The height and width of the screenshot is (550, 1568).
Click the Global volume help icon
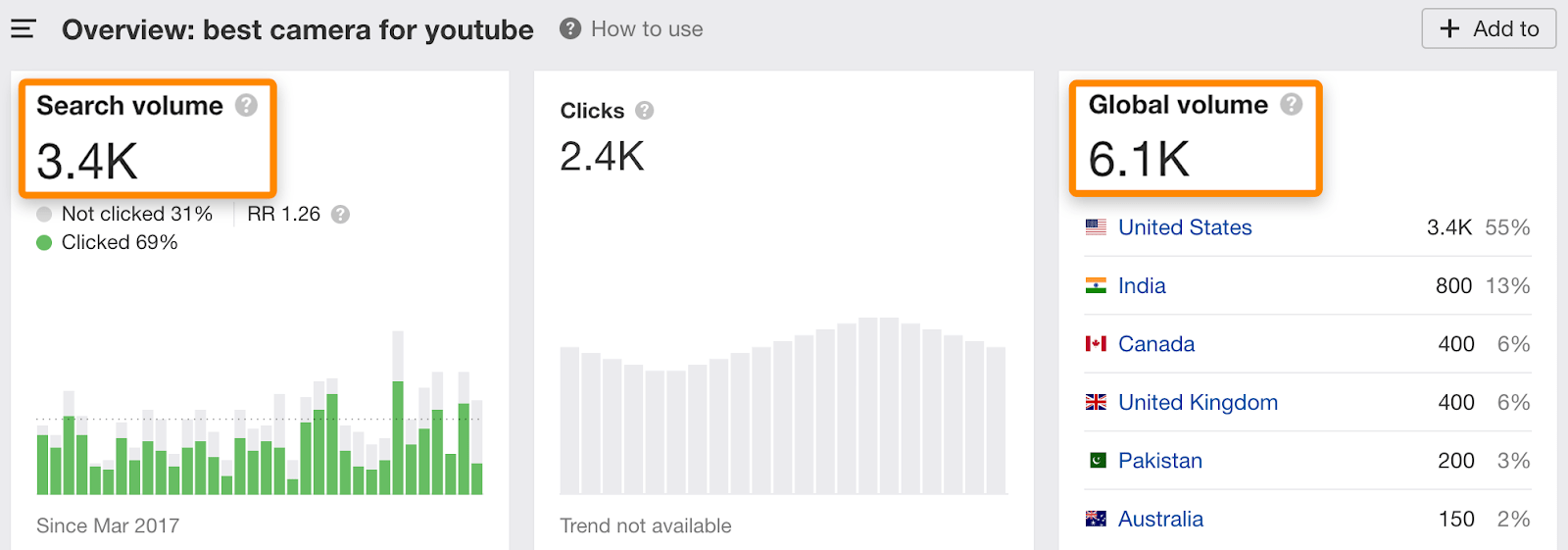click(x=1292, y=104)
